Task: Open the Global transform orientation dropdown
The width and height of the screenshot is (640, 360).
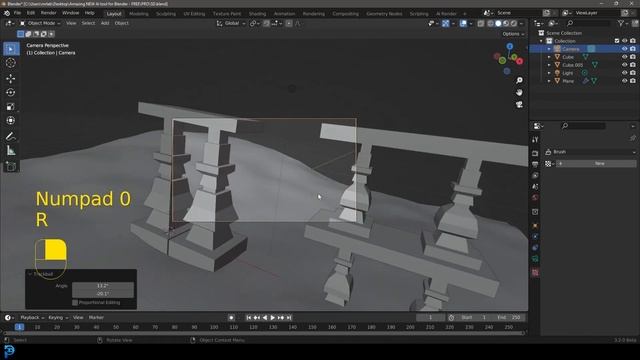Action: tap(231, 23)
